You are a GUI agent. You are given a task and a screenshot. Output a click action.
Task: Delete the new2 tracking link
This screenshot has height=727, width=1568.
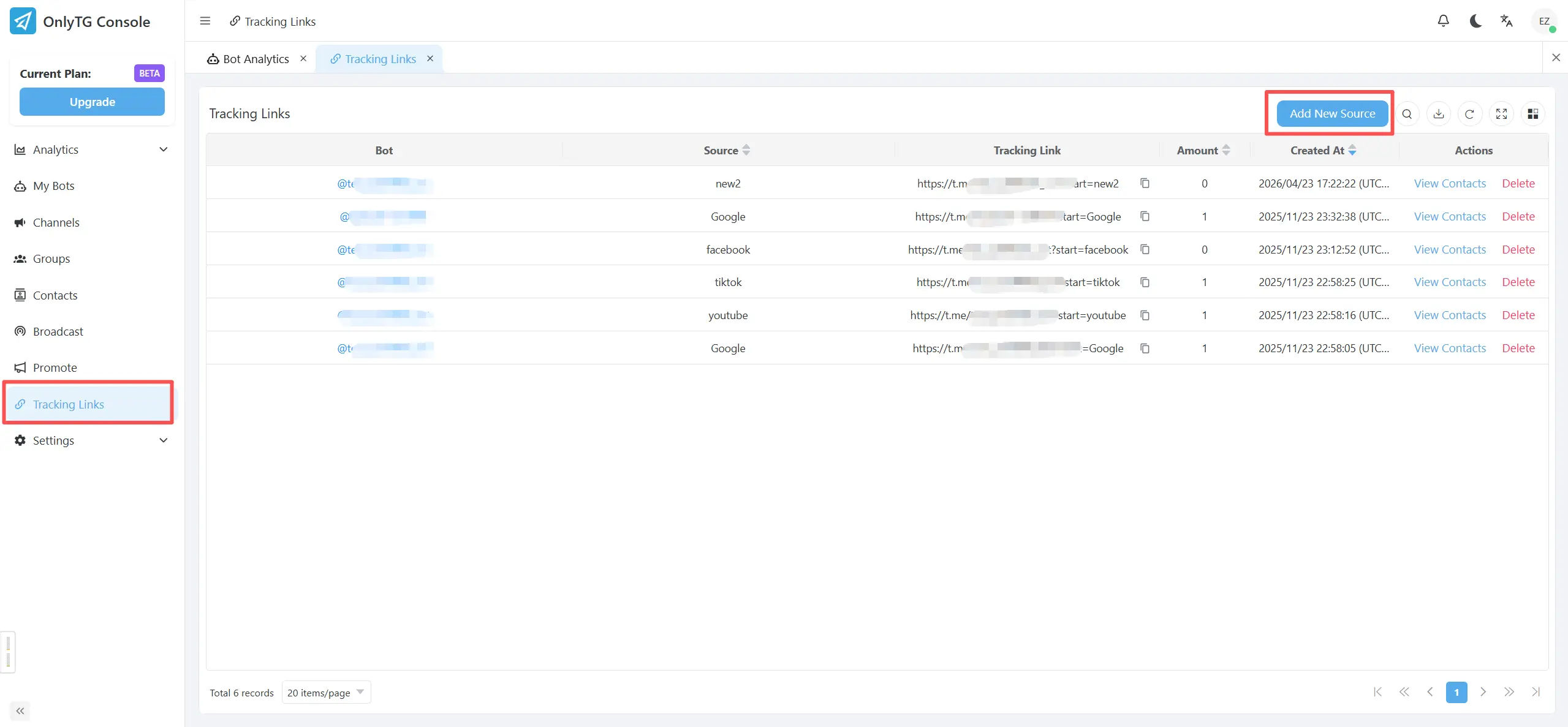pos(1518,183)
